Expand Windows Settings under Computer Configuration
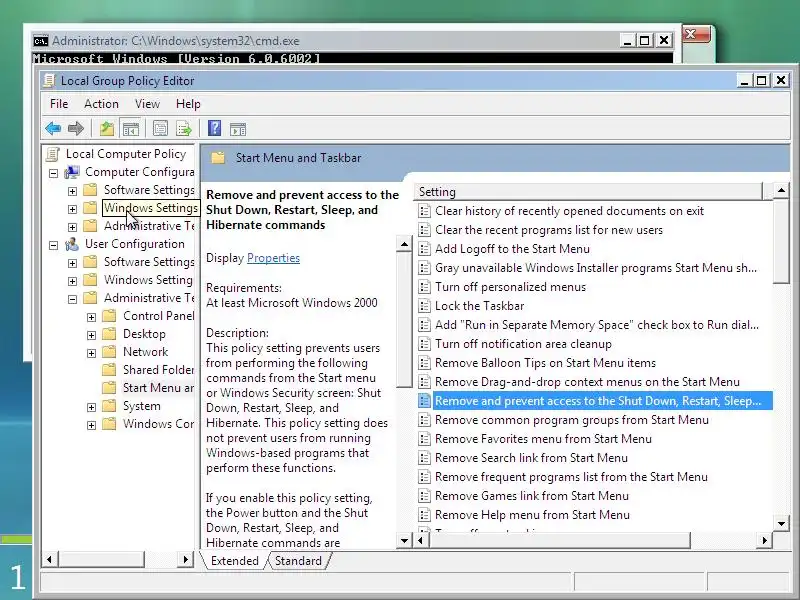Viewport: 800px width, 600px height. 72,209
